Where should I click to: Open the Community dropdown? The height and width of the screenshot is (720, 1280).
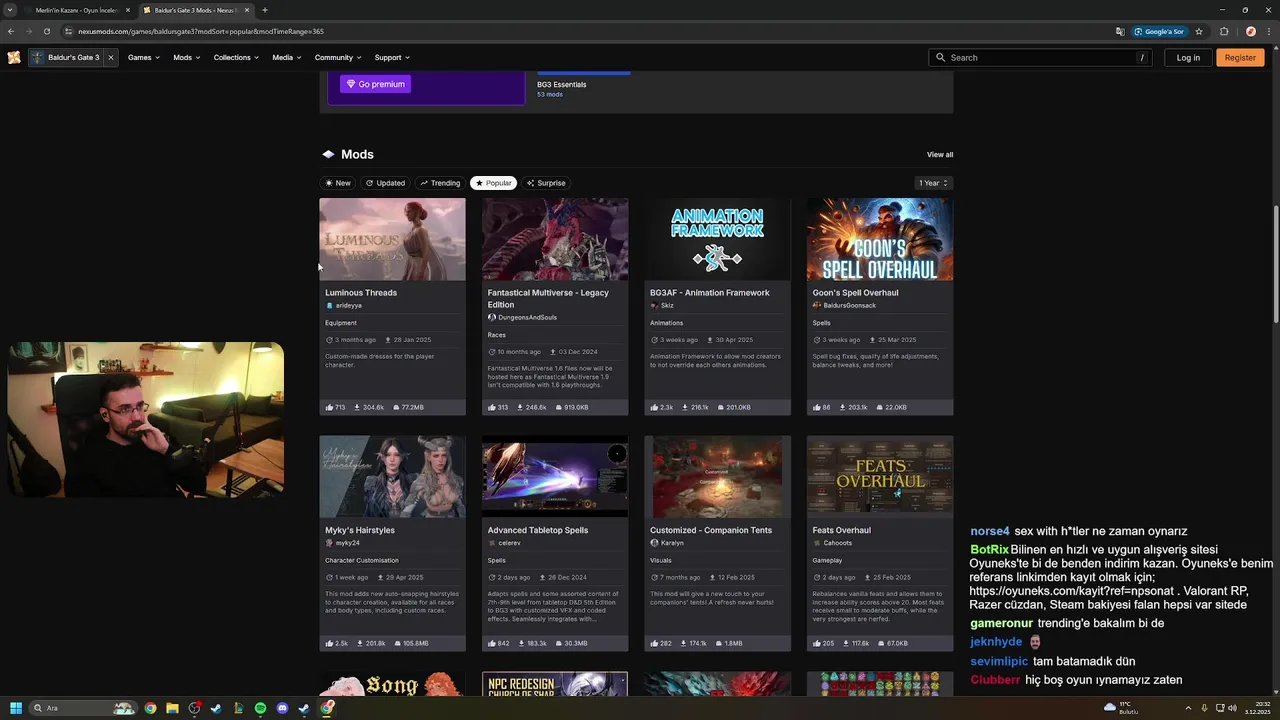pyautogui.click(x=338, y=57)
